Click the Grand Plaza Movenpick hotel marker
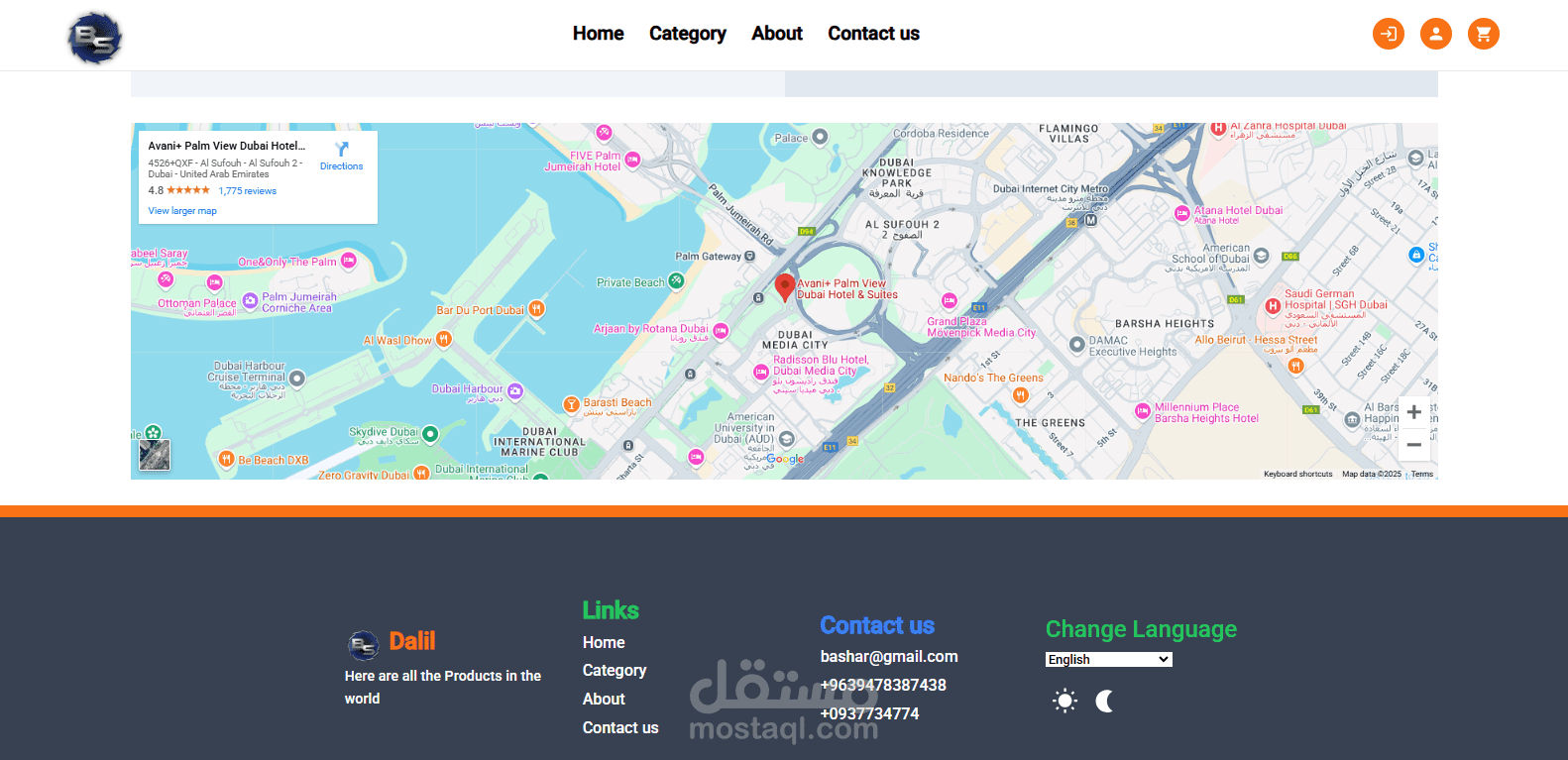 coord(950,300)
